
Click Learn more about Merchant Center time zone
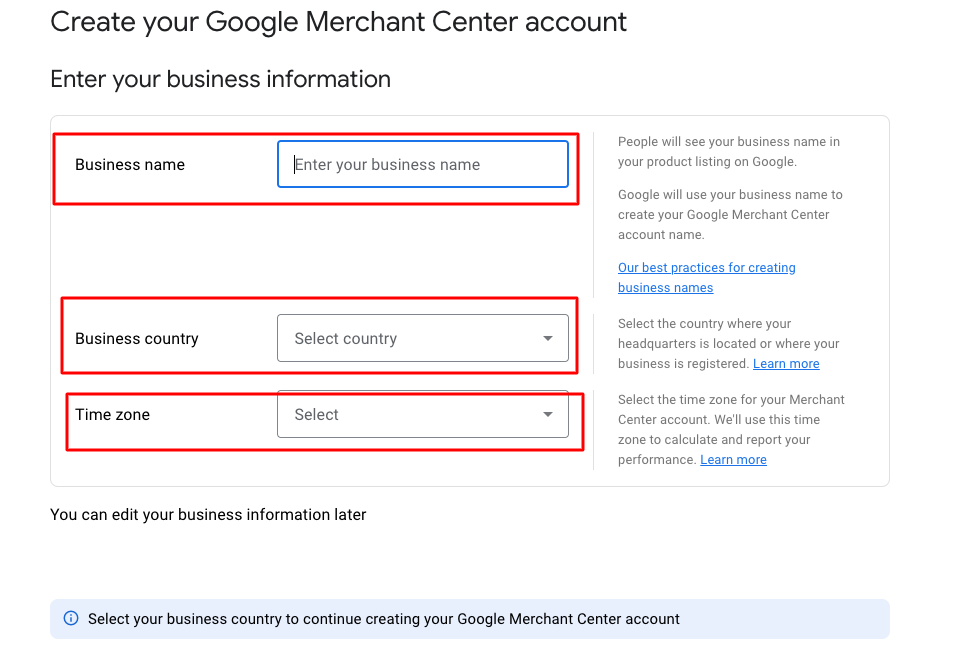tap(733, 460)
